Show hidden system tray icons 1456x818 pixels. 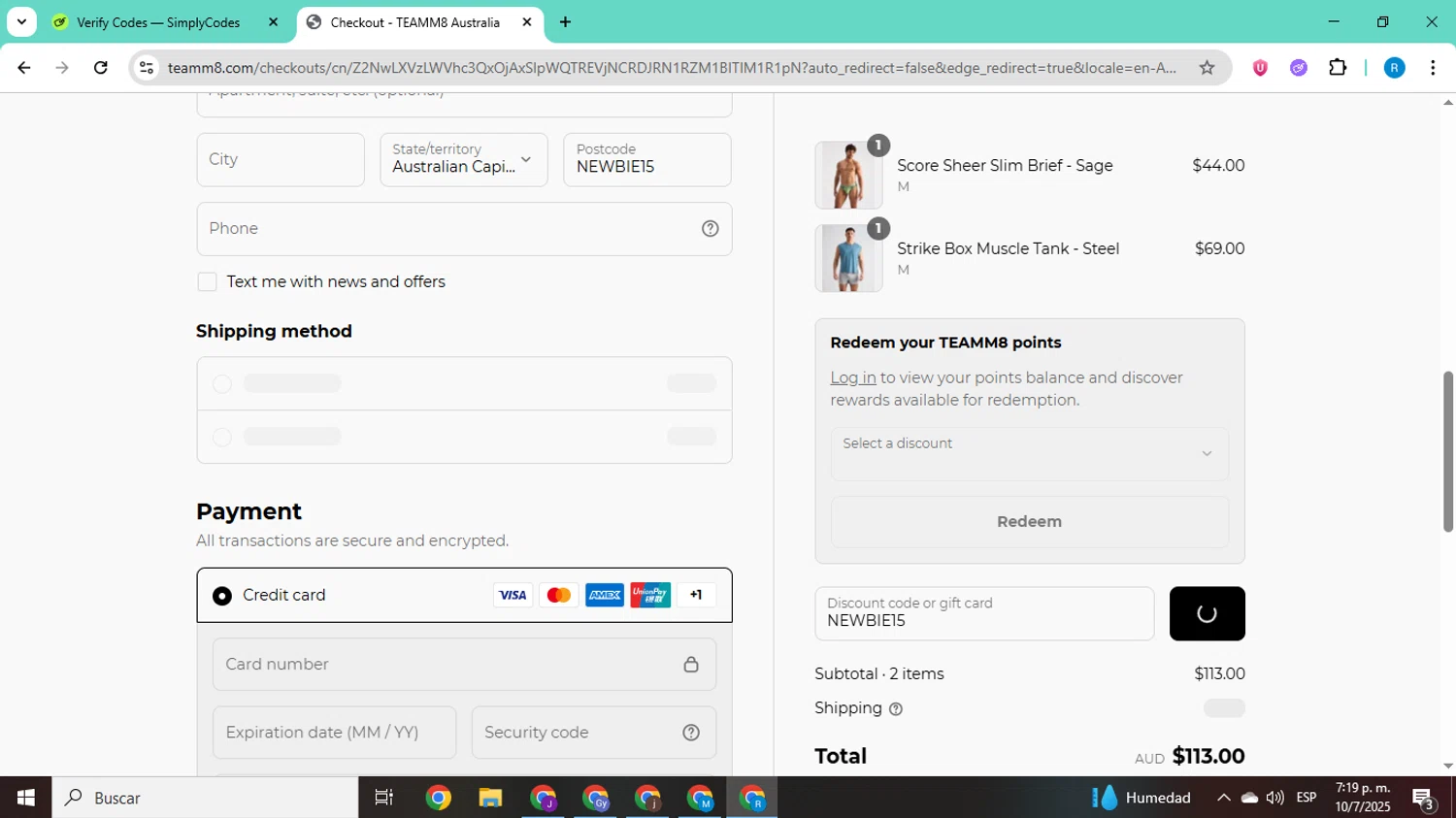pos(1224,798)
